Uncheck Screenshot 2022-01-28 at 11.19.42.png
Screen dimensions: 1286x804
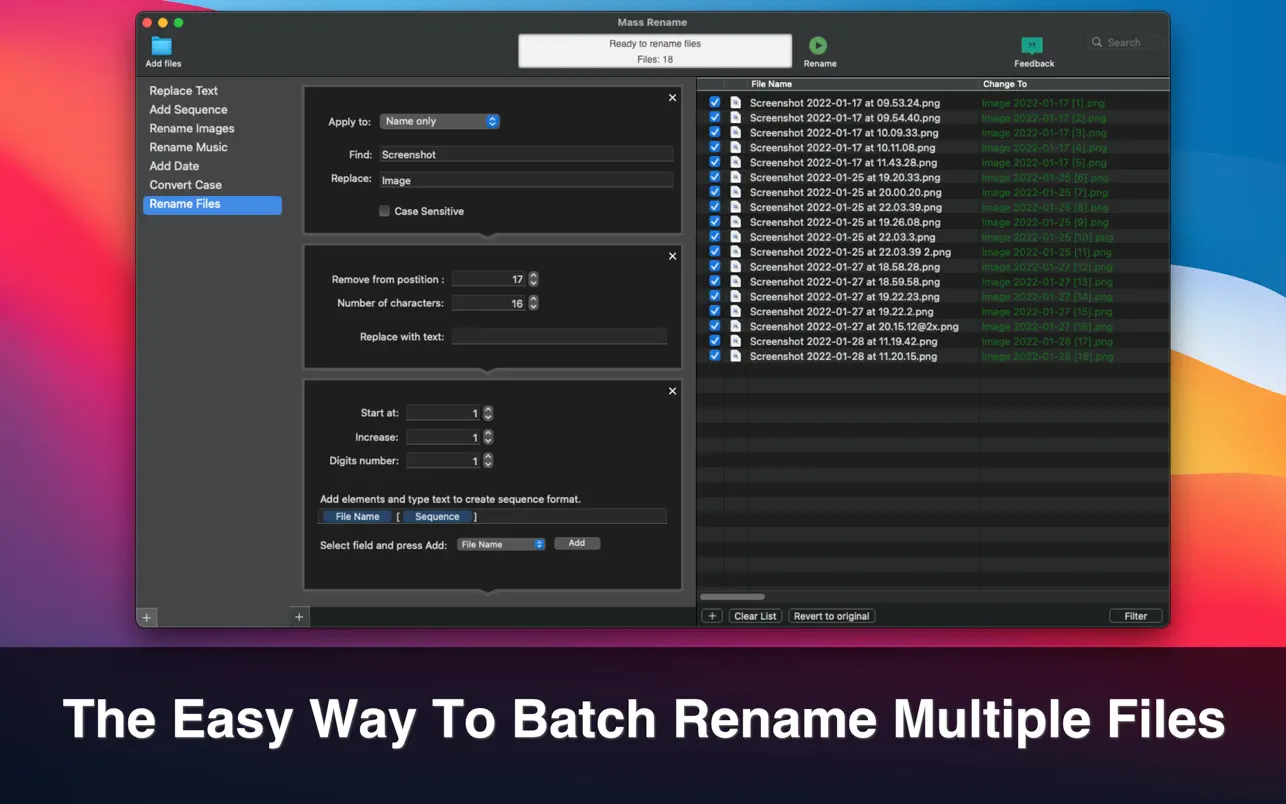pos(714,341)
